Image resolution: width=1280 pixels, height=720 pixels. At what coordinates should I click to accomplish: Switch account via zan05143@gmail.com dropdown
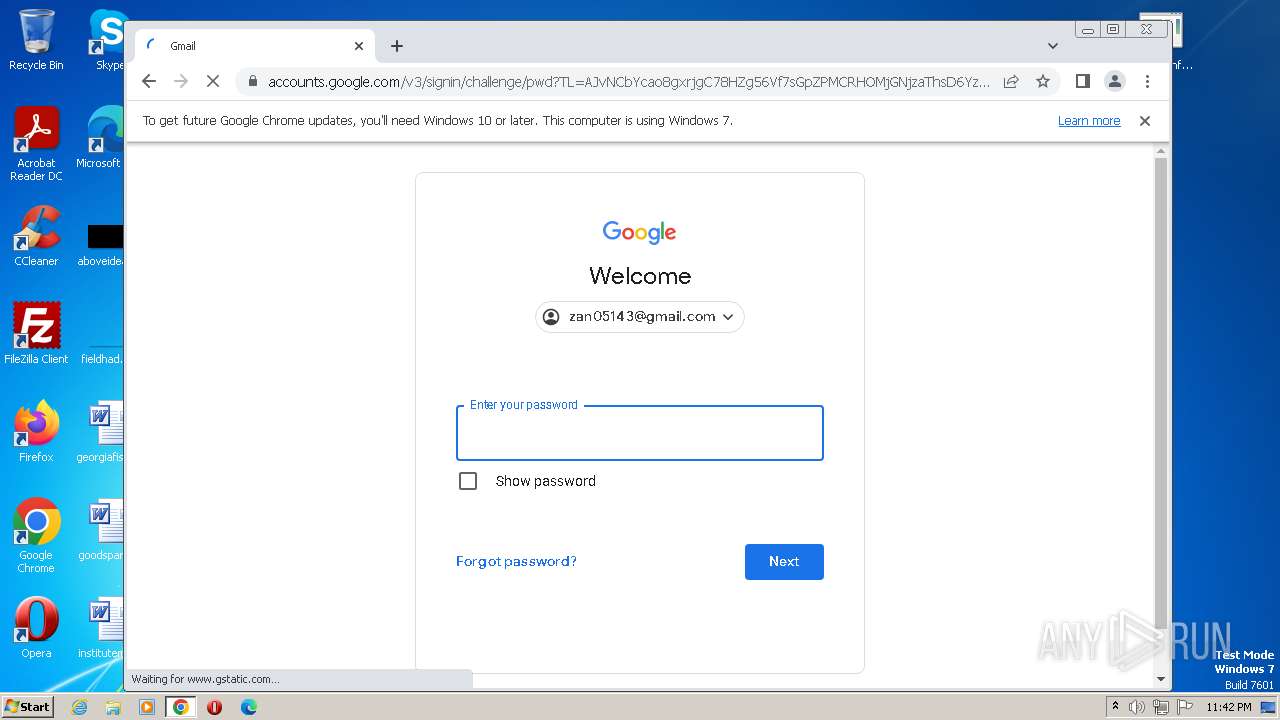[640, 317]
